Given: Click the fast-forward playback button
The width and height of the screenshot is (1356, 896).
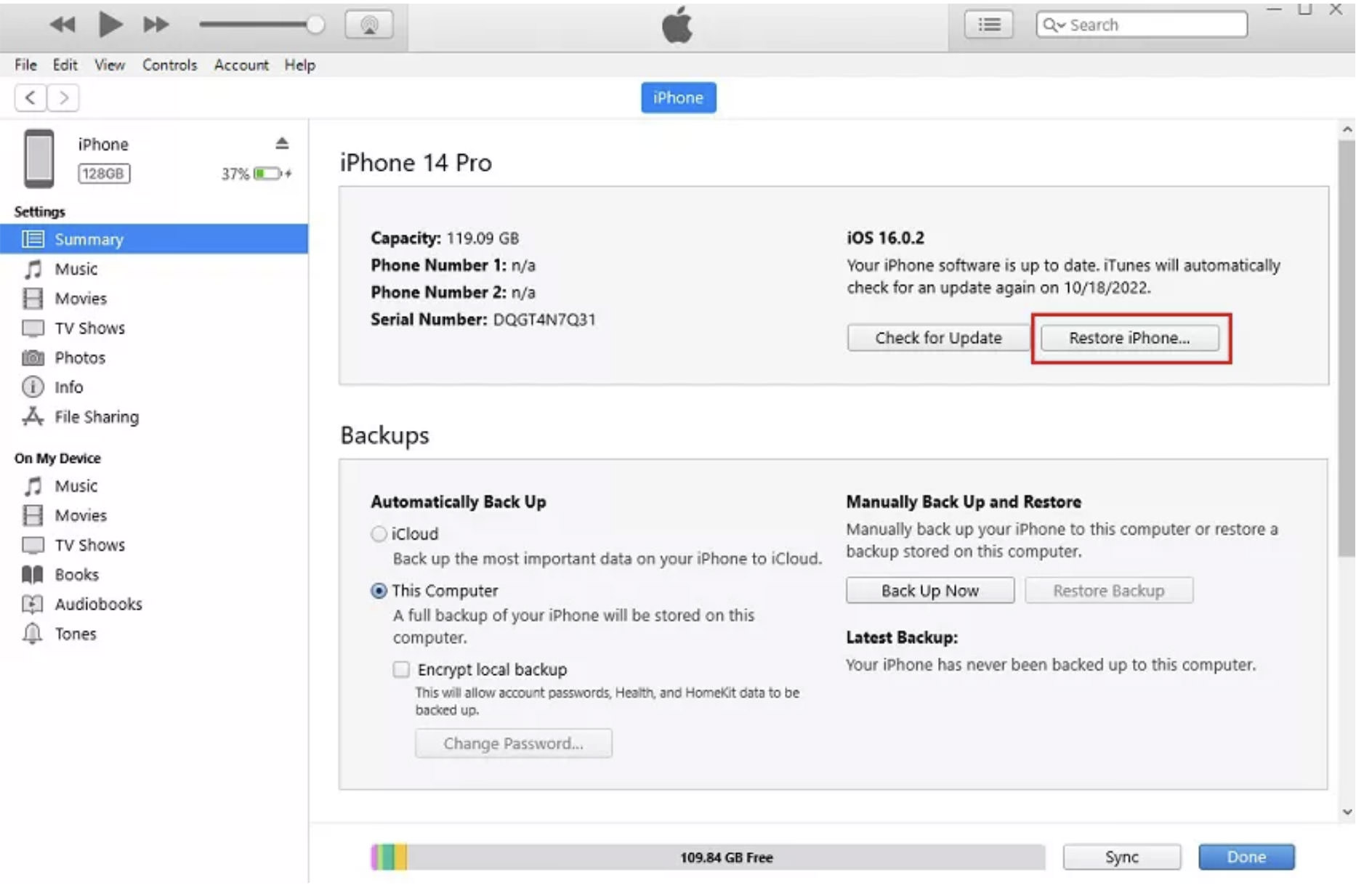Looking at the screenshot, I should click(x=156, y=25).
